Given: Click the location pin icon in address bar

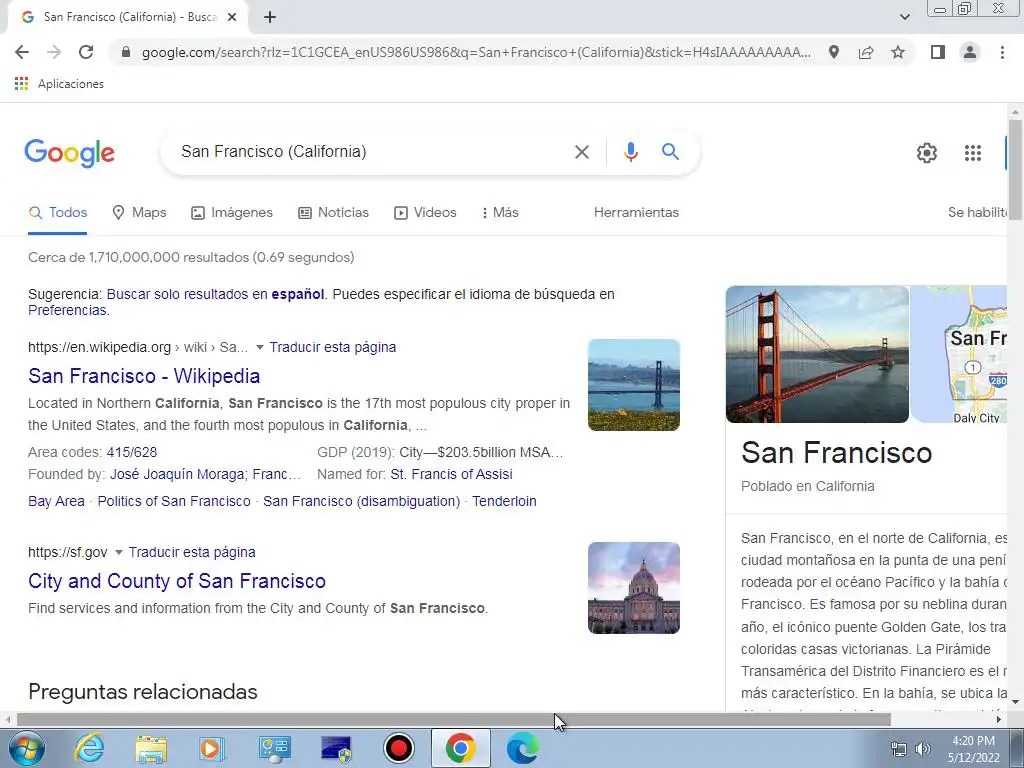Looking at the screenshot, I should (834, 52).
